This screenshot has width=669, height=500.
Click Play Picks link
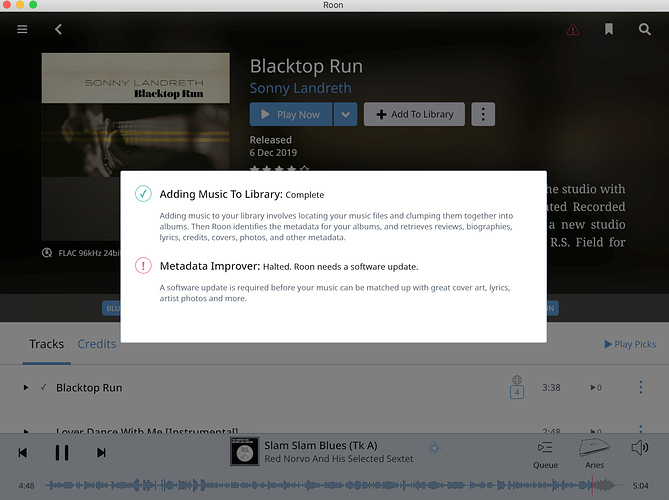point(630,344)
